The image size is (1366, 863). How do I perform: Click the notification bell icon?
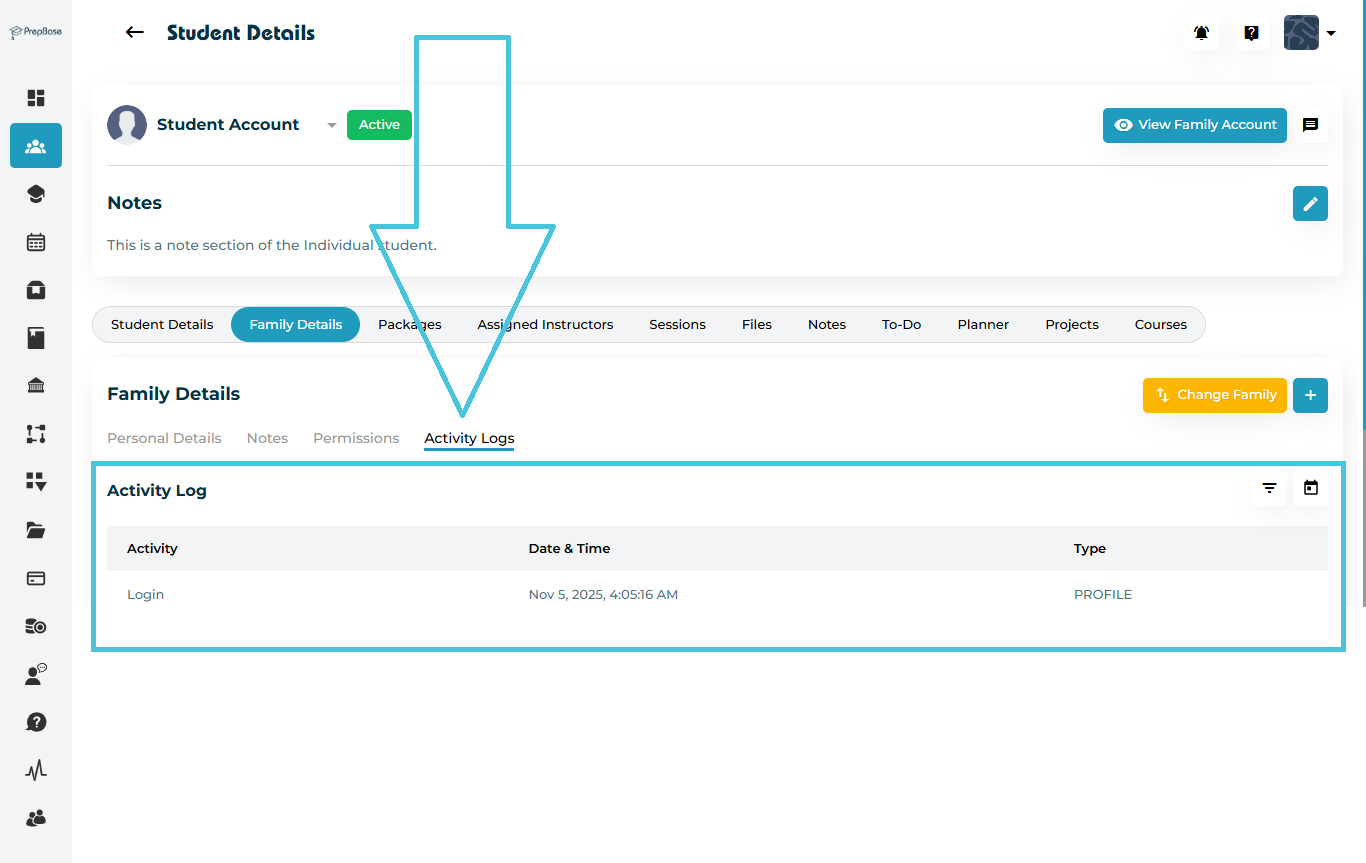pos(1201,33)
